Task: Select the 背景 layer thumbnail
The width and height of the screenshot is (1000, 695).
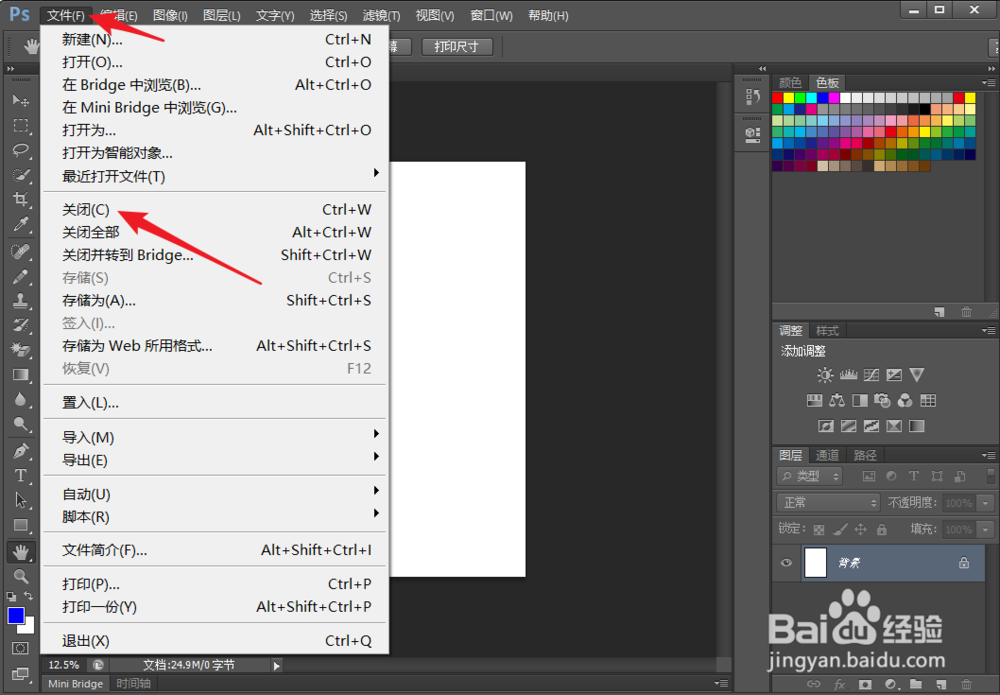Action: 816,562
